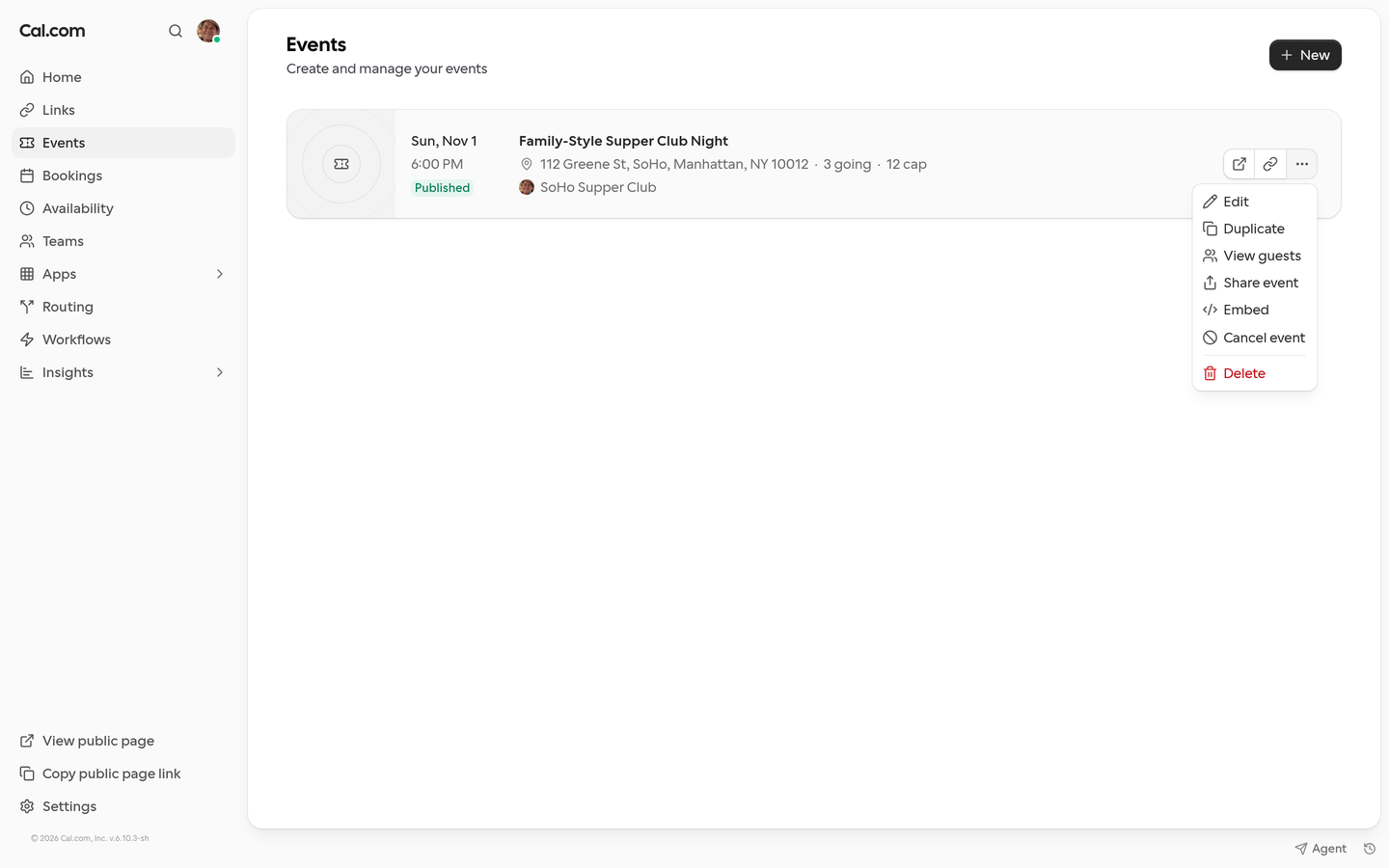1389x868 pixels.
Task: Copy event link with chain icon
Action: click(x=1270, y=164)
